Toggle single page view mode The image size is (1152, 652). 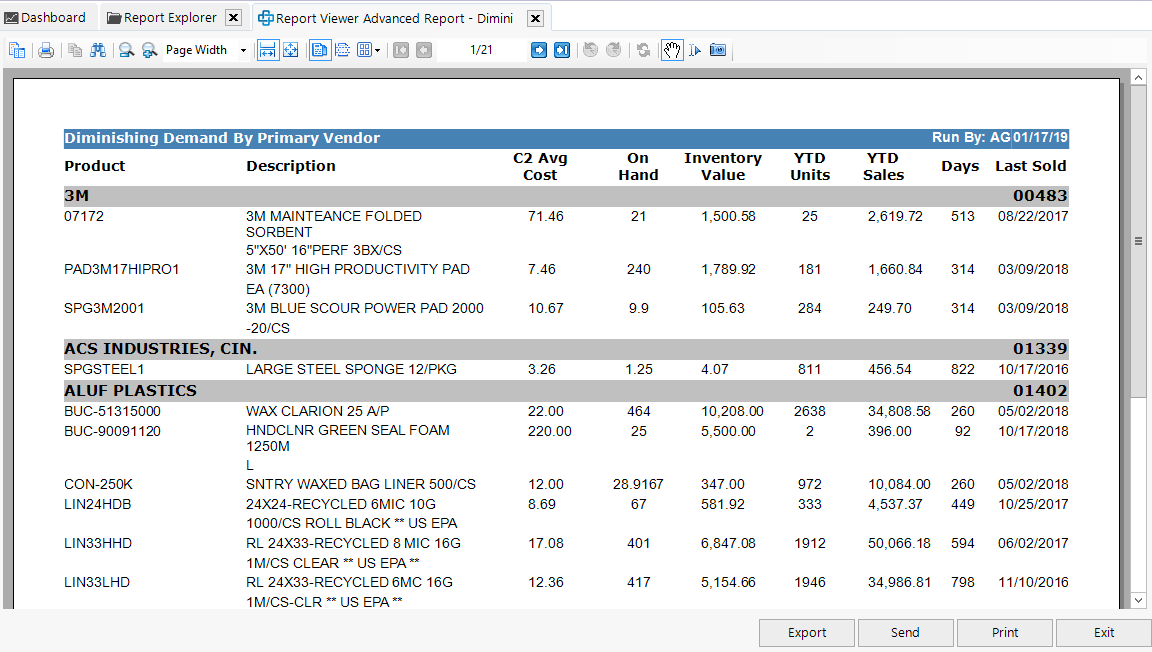(320, 49)
